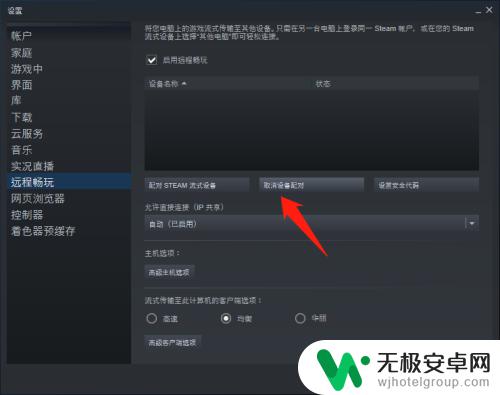Select the 远程畅玩 sidebar entry
This screenshot has height=395, width=500.
coord(69,182)
